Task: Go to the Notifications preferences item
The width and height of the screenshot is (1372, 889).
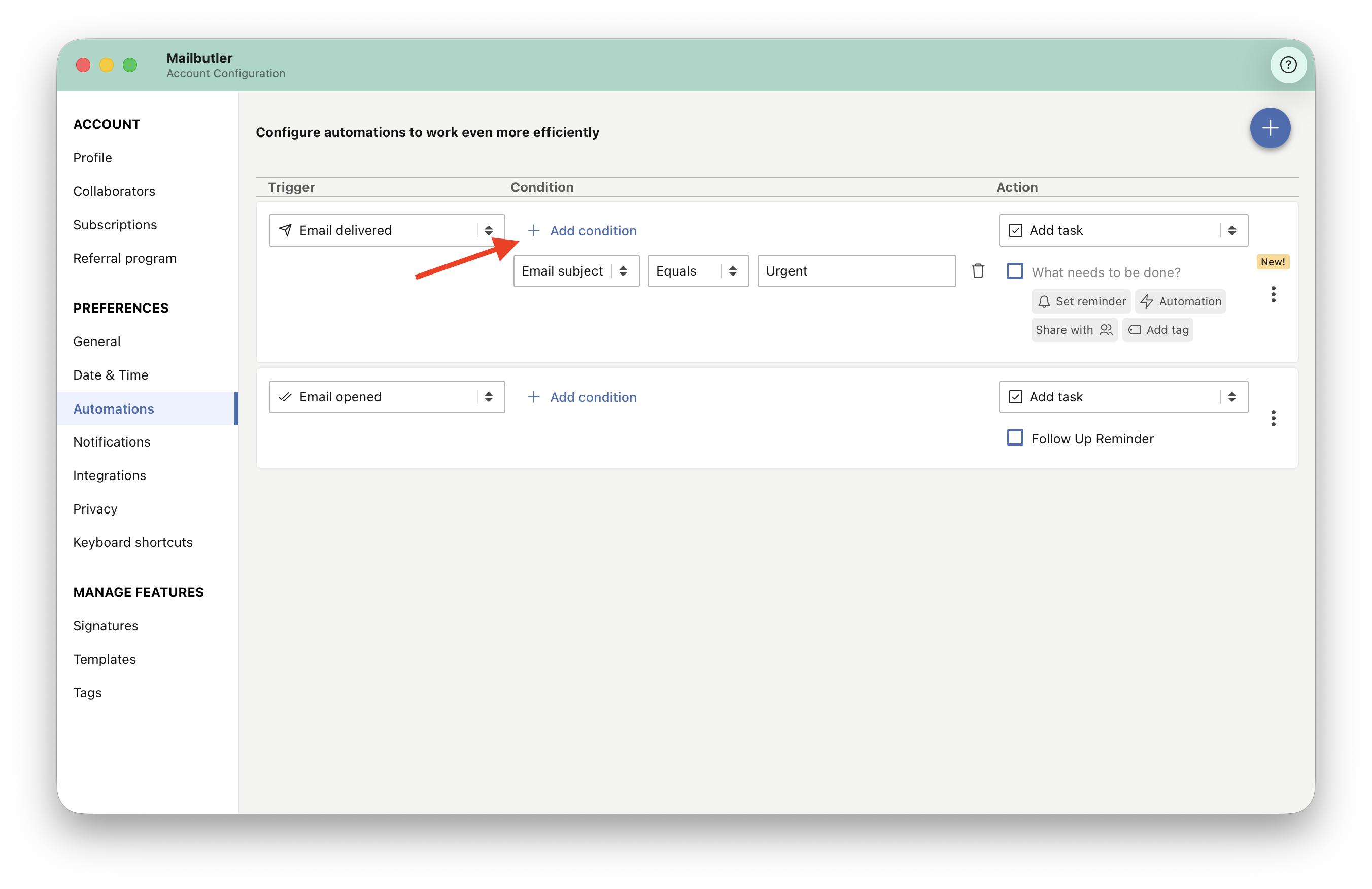Action: point(112,442)
